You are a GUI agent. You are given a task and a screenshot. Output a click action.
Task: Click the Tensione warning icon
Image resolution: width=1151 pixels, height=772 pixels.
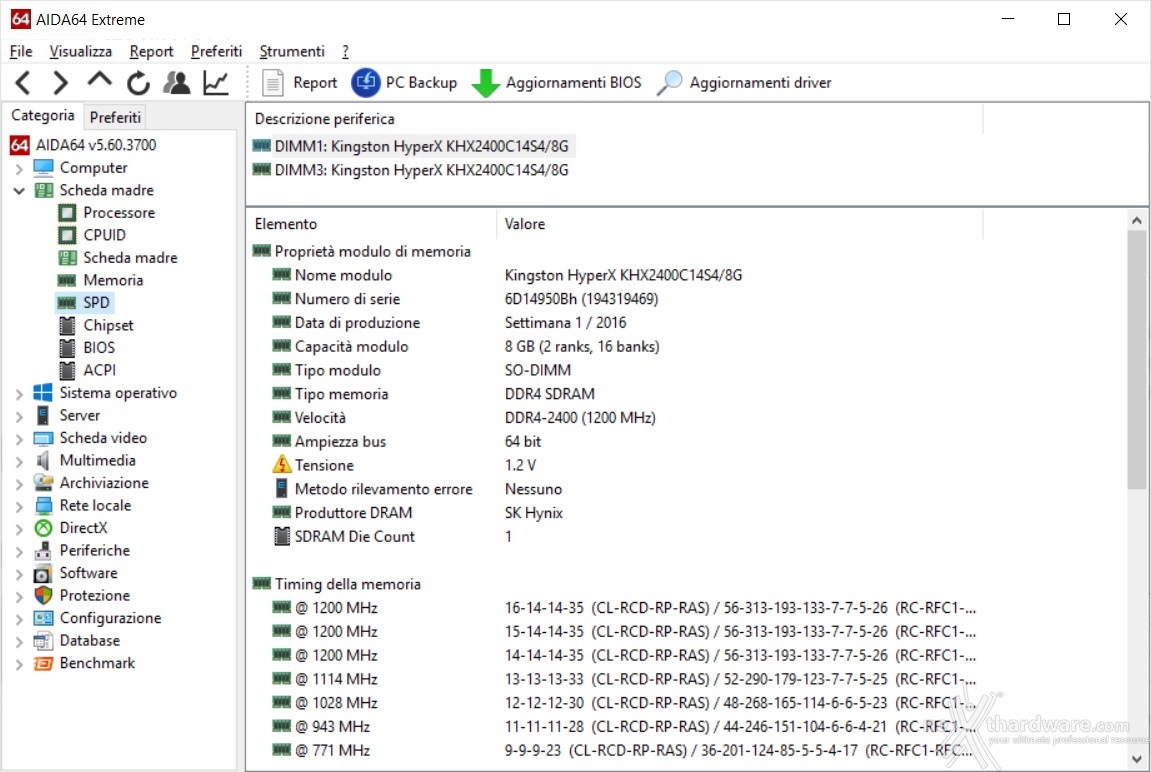[x=282, y=465]
